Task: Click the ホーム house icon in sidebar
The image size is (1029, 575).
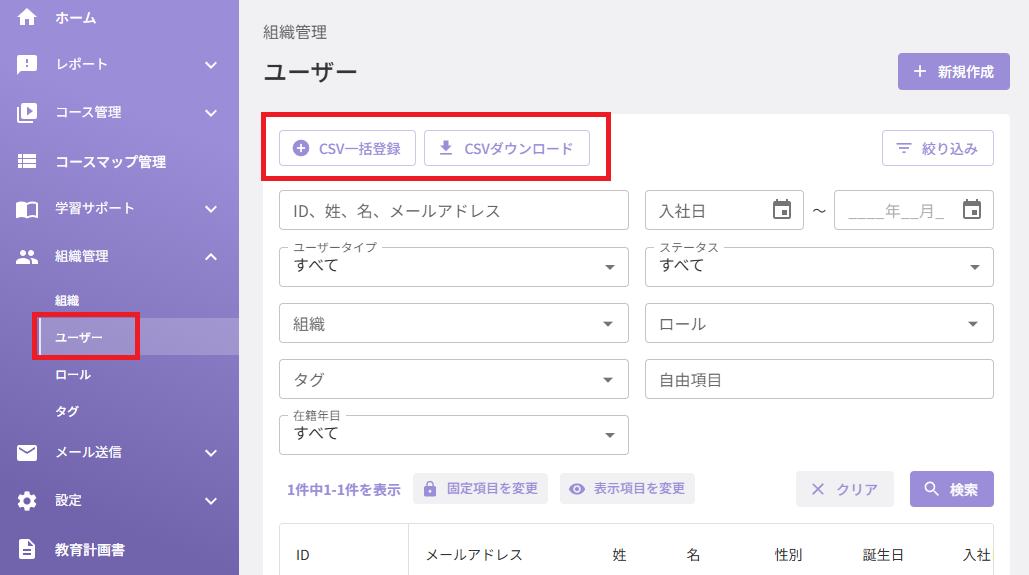Action: pyautogui.click(x=27, y=17)
